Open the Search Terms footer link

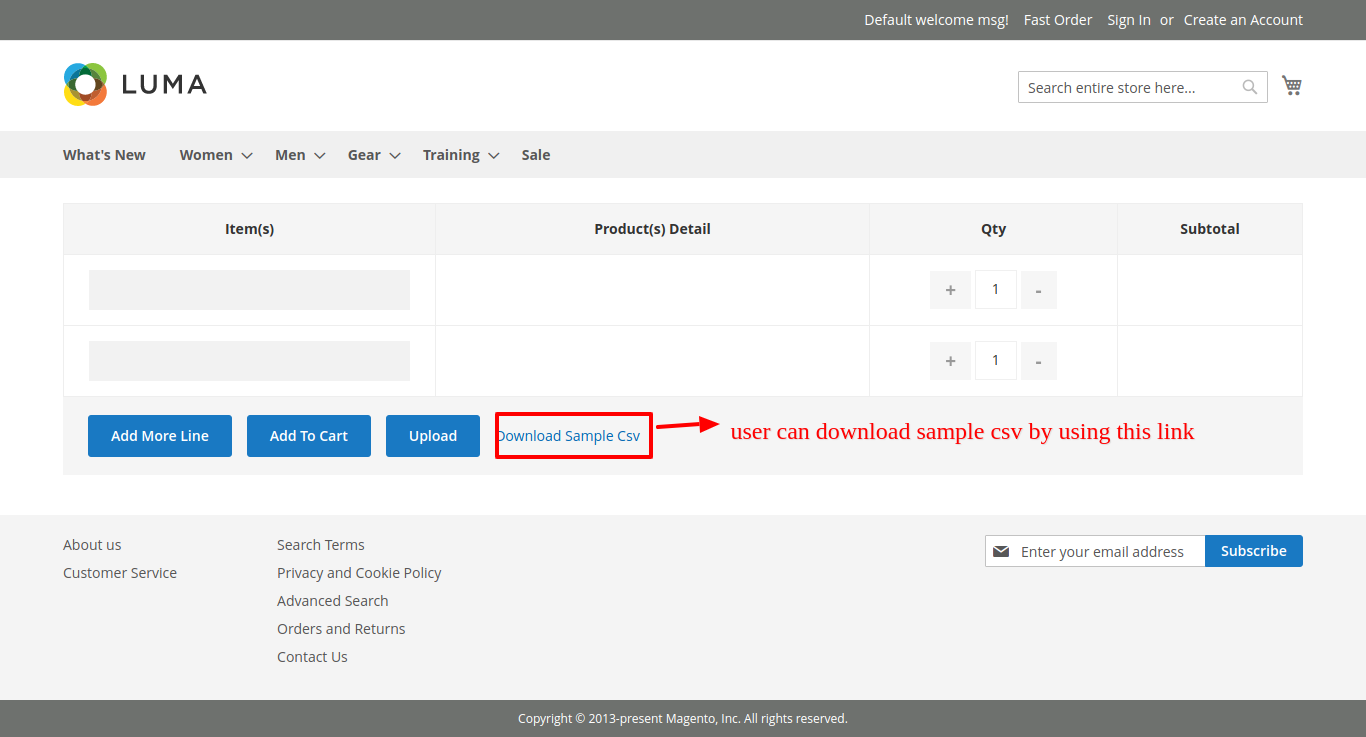pos(321,545)
